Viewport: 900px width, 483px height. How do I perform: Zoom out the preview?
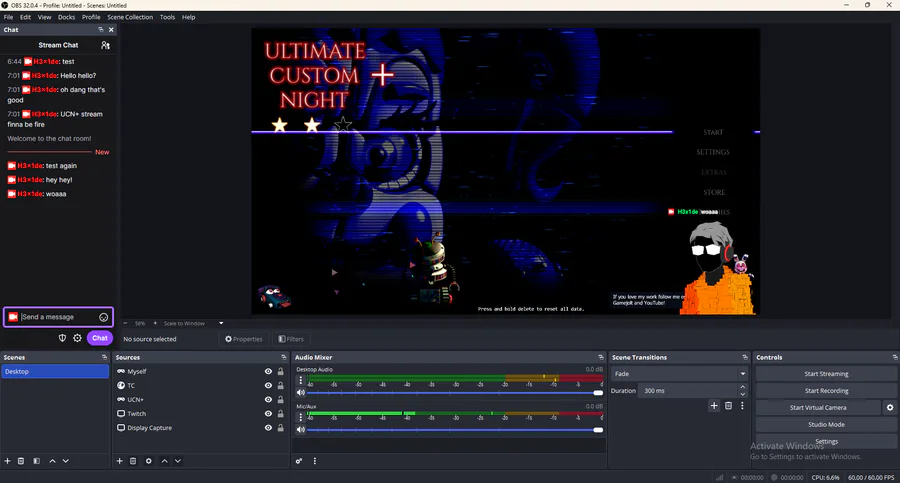point(126,323)
